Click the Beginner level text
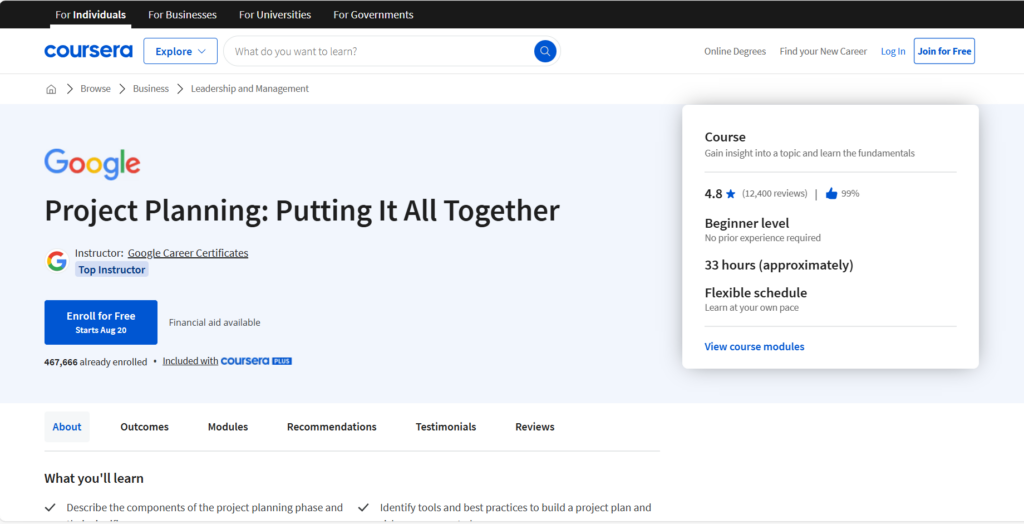This screenshot has width=1024, height=524. tap(746, 223)
